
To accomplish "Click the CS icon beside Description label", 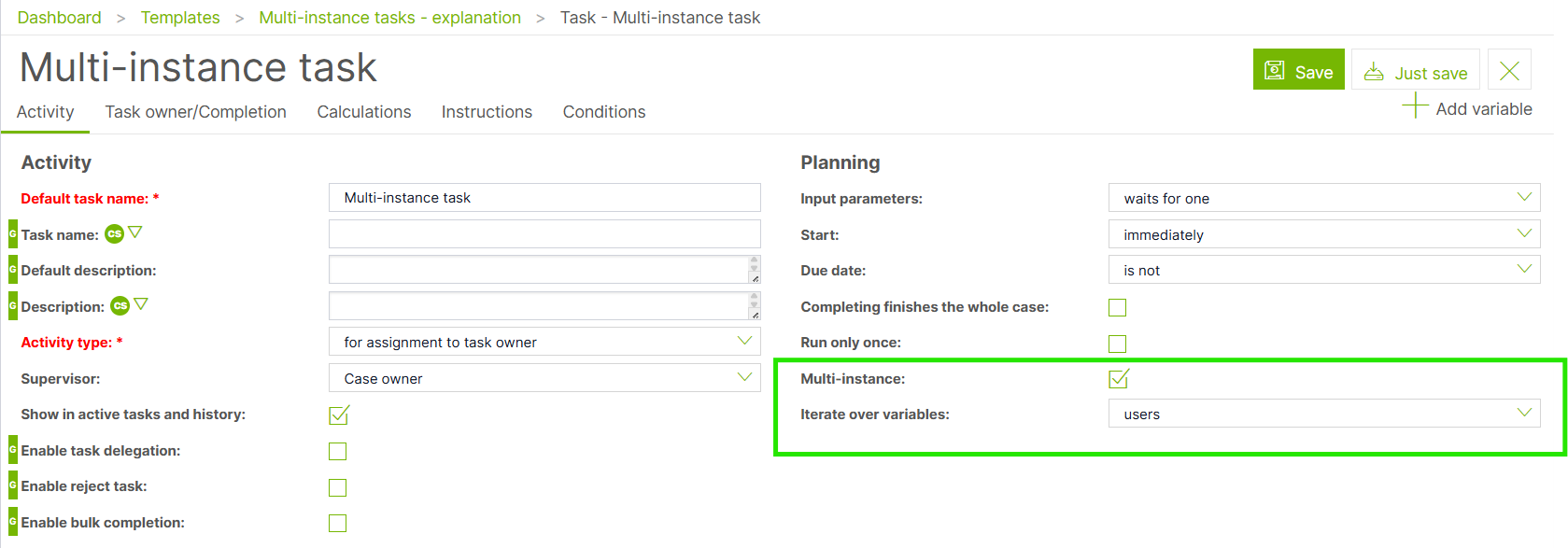I will tap(120, 306).
